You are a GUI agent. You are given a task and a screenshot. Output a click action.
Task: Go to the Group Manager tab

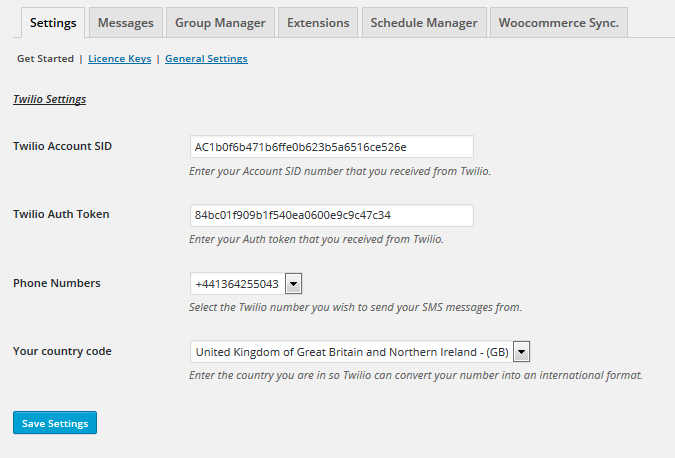coord(220,22)
